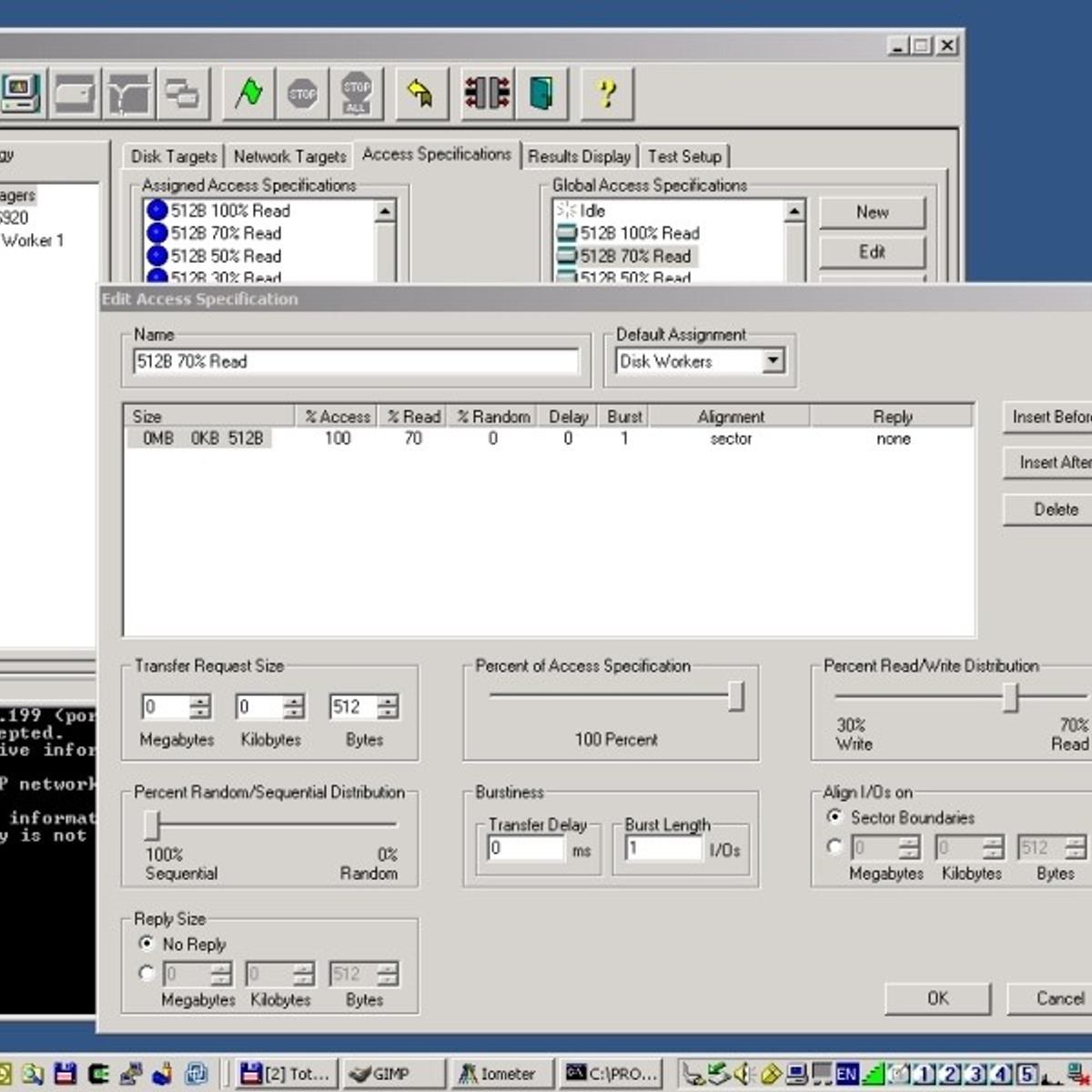Click the Delete button
This screenshot has height=1092, width=1092.
[1055, 510]
